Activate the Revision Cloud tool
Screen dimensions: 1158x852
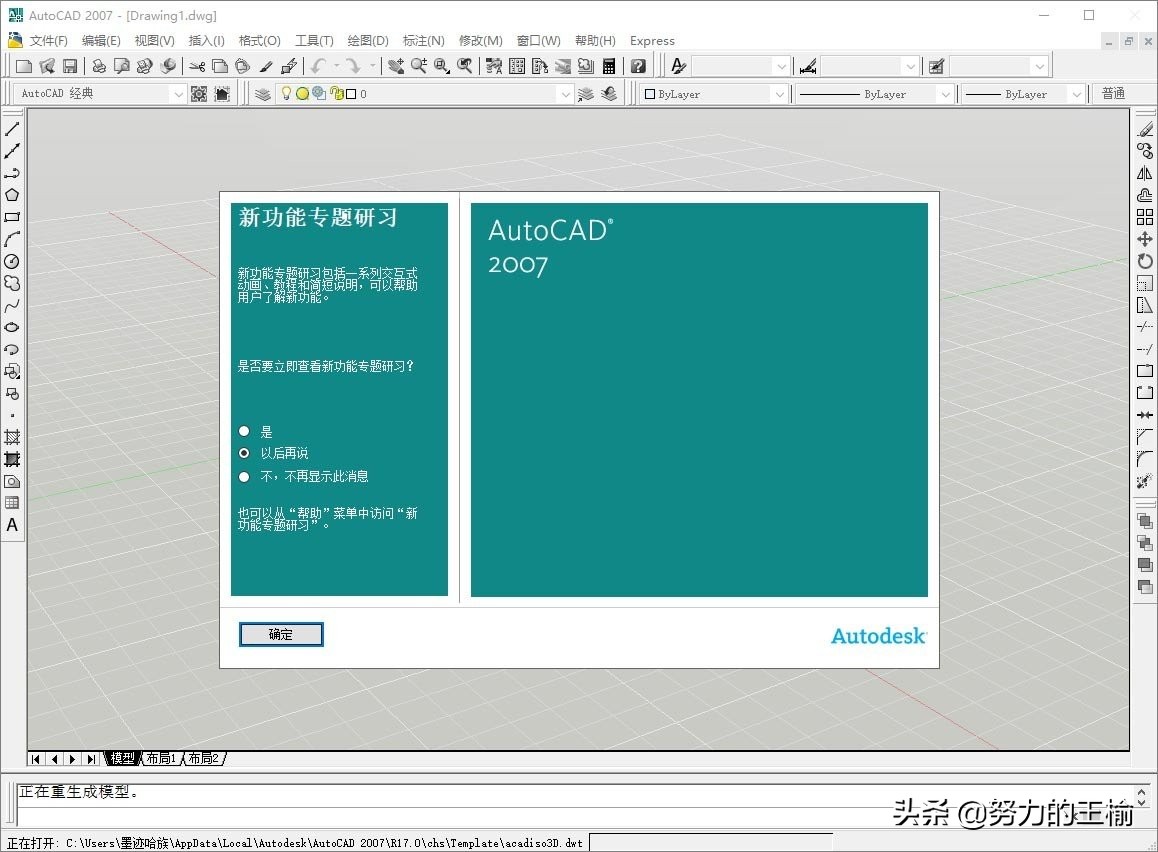[12, 284]
